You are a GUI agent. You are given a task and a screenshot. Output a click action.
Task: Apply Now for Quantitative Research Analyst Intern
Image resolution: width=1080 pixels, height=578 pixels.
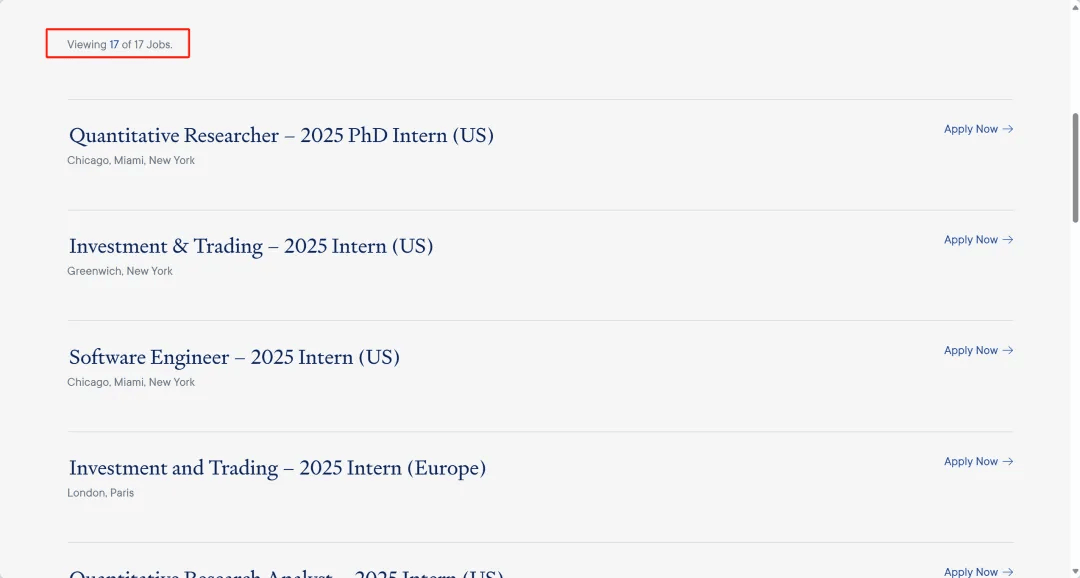pyautogui.click(x=970, y=572)
